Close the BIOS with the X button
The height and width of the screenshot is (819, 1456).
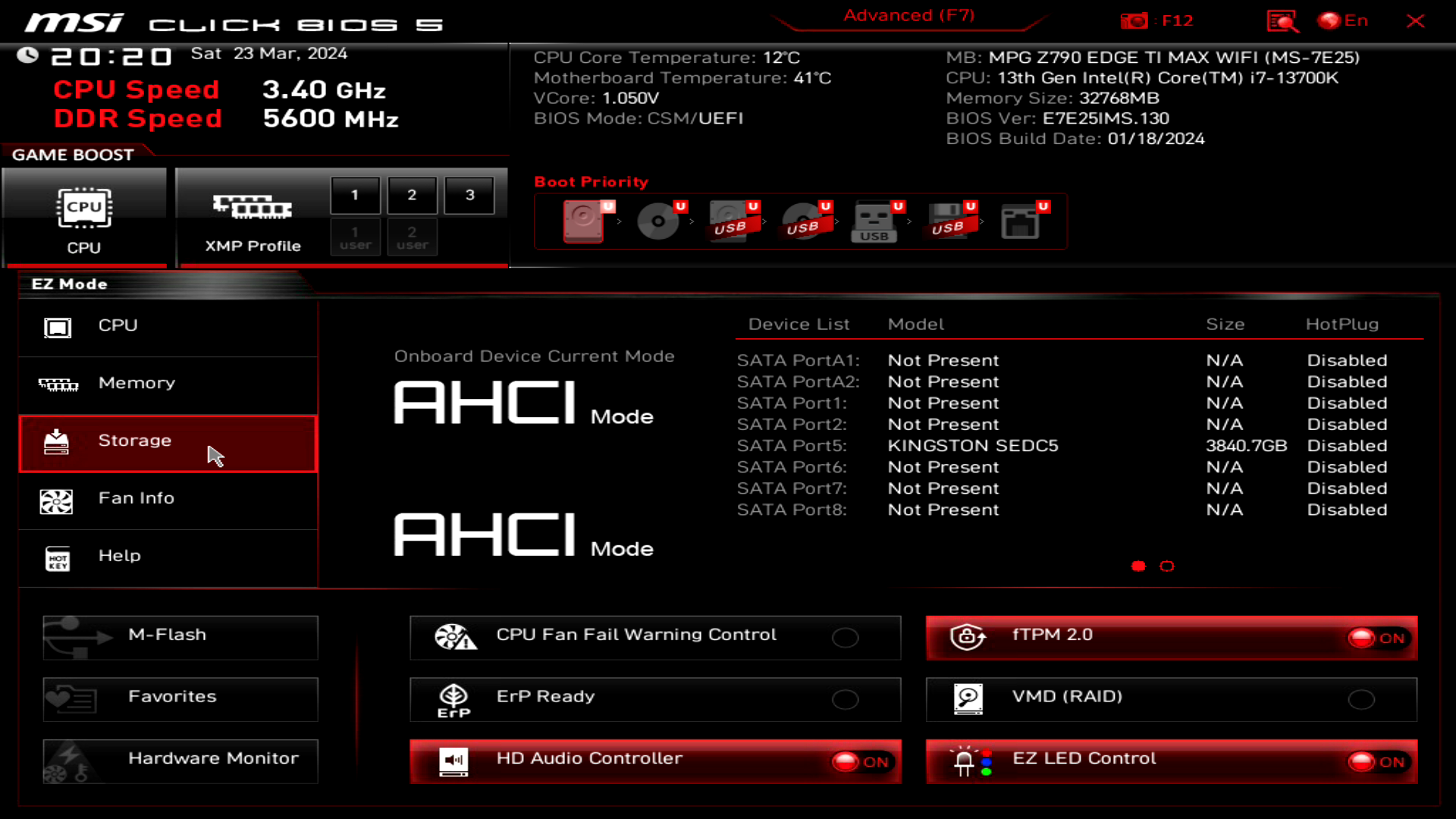click(x=1415, y=21)
